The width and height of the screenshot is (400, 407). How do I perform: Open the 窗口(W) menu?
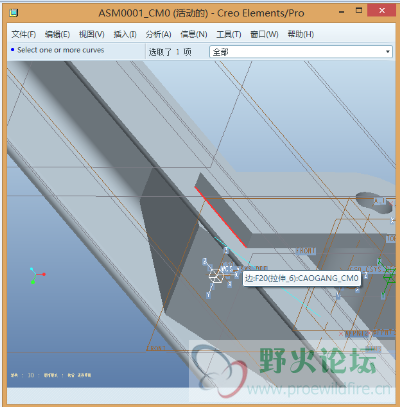264,34
